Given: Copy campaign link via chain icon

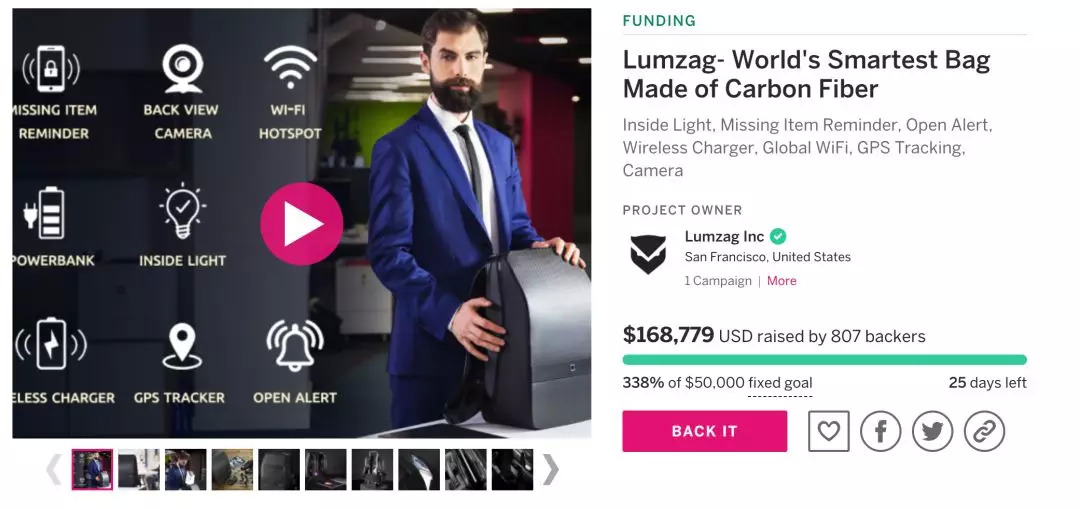Looking at the screenshot, I should pyautogui.click(x=984, y=431).
